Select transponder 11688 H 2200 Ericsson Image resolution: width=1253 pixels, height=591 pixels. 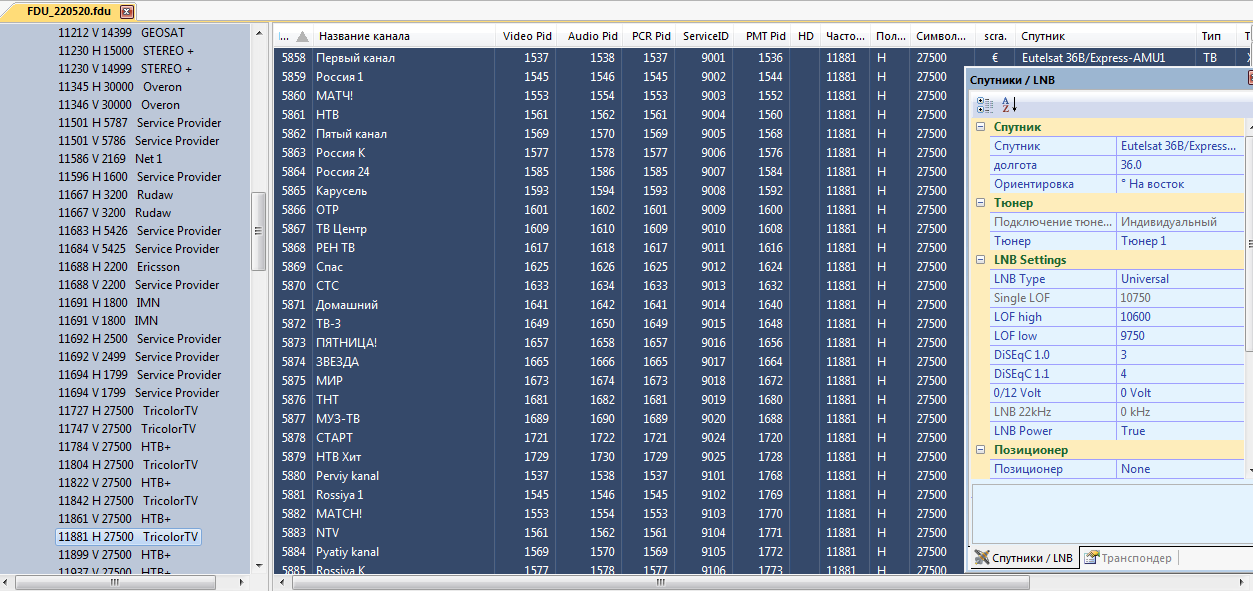[119, 267]
